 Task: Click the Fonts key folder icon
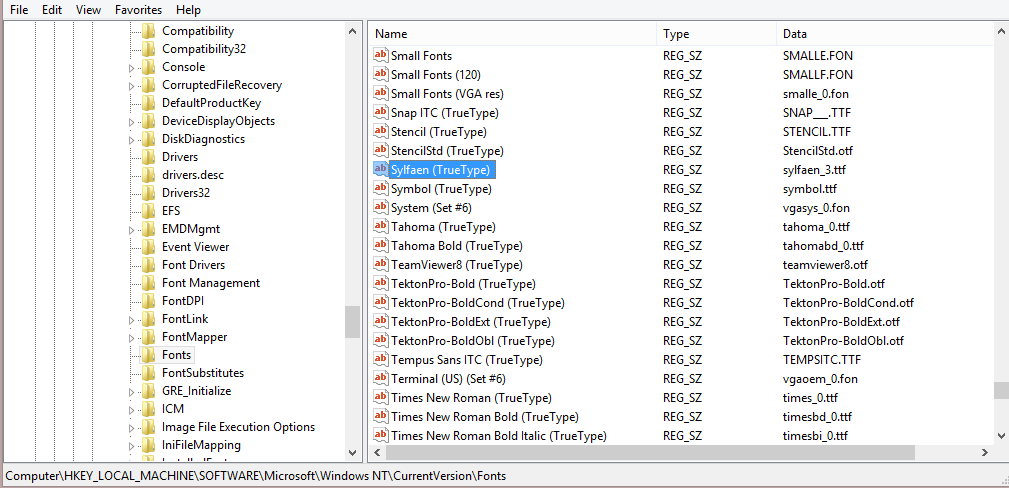click(148, 355)
